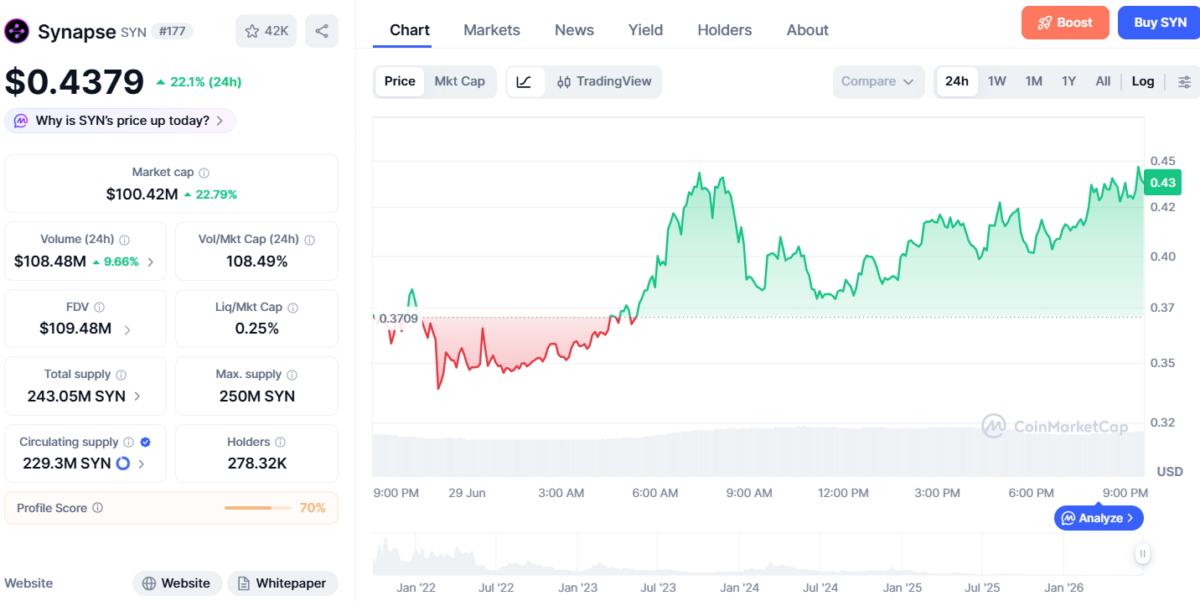Switch chart to Mkt Cap view
Image resolution: width=1200 pixels, height=601 pixels.
pyautogui.click(x=460, y=82)
